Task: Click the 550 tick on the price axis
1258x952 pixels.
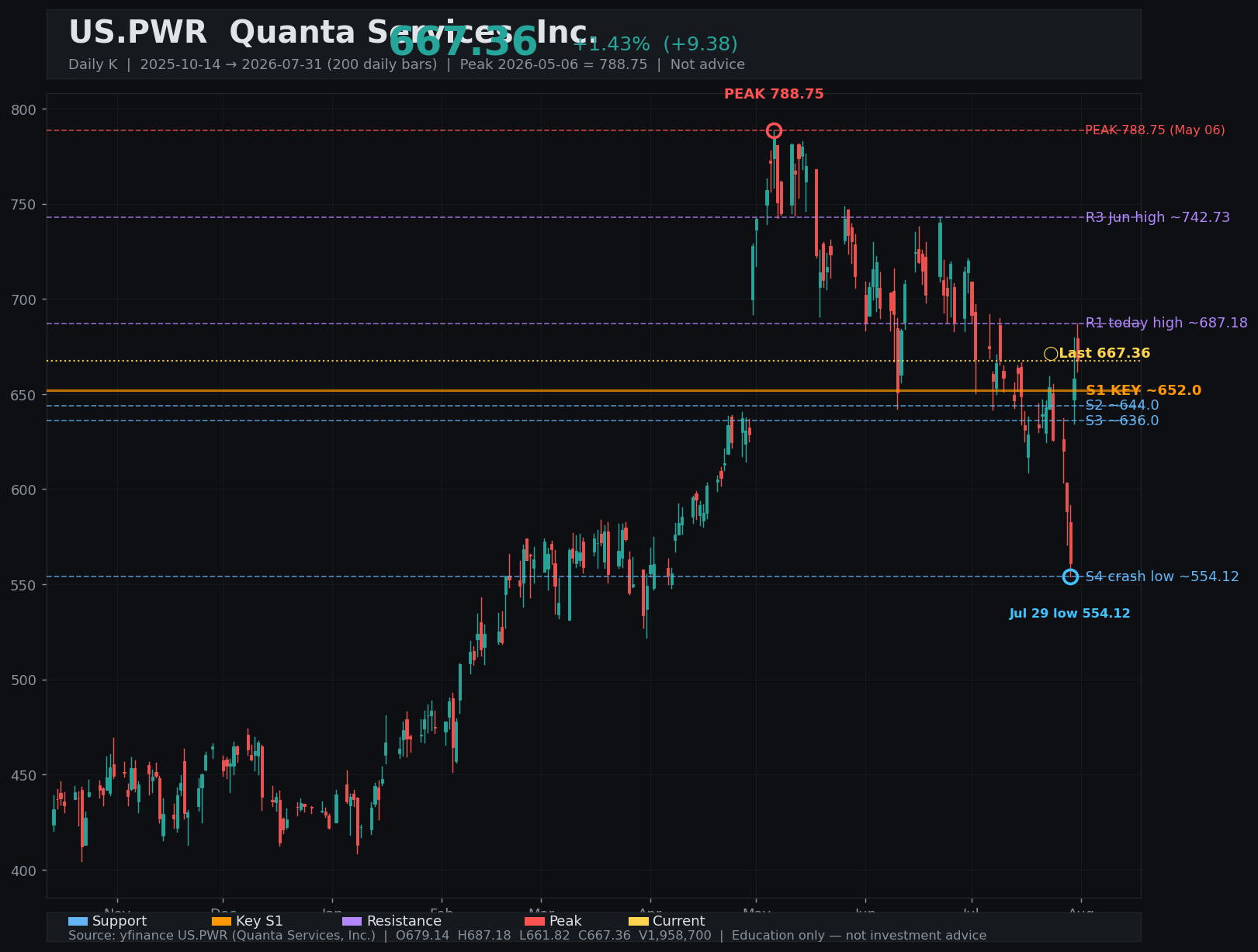Action: click(x=24, y=585)
